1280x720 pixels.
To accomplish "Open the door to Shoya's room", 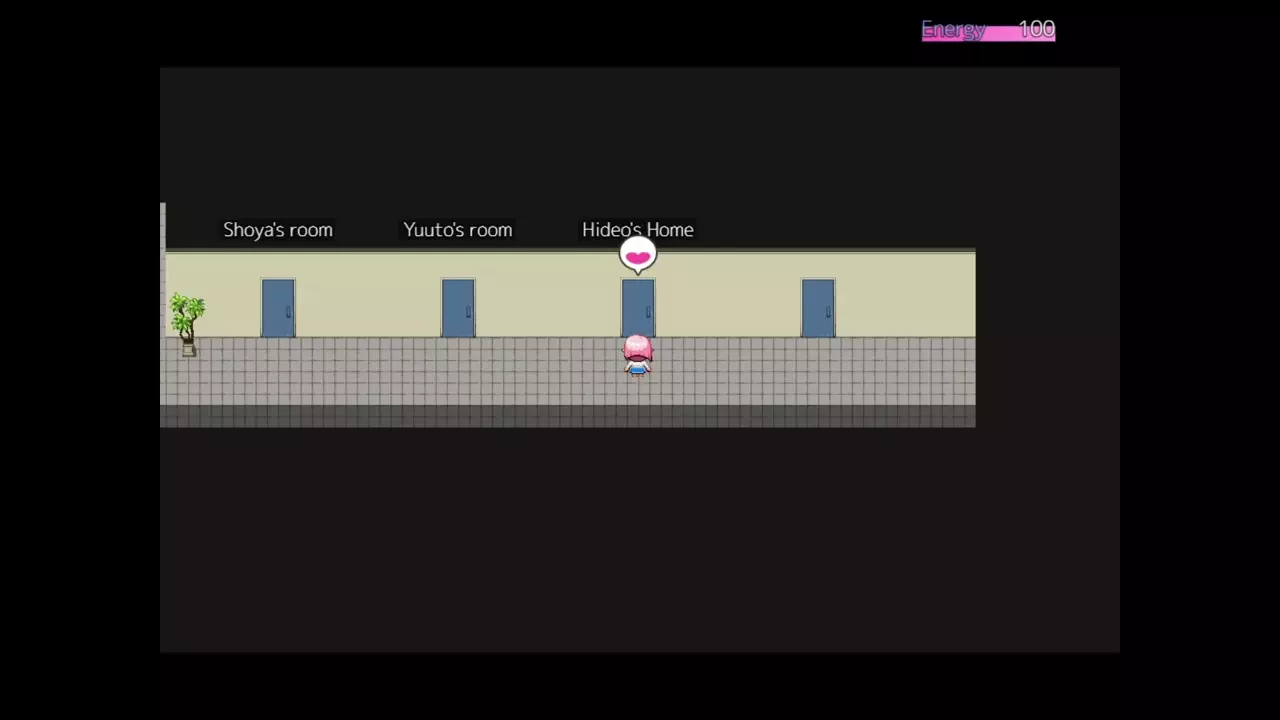I will point(278,308).
